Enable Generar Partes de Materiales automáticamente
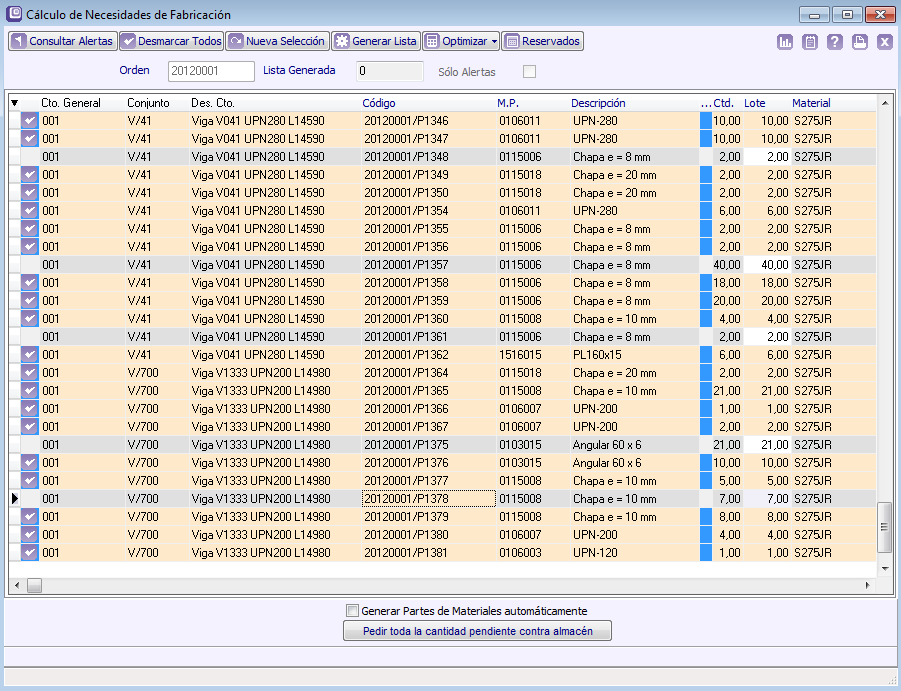901x691 pixels. coord(352,611)
